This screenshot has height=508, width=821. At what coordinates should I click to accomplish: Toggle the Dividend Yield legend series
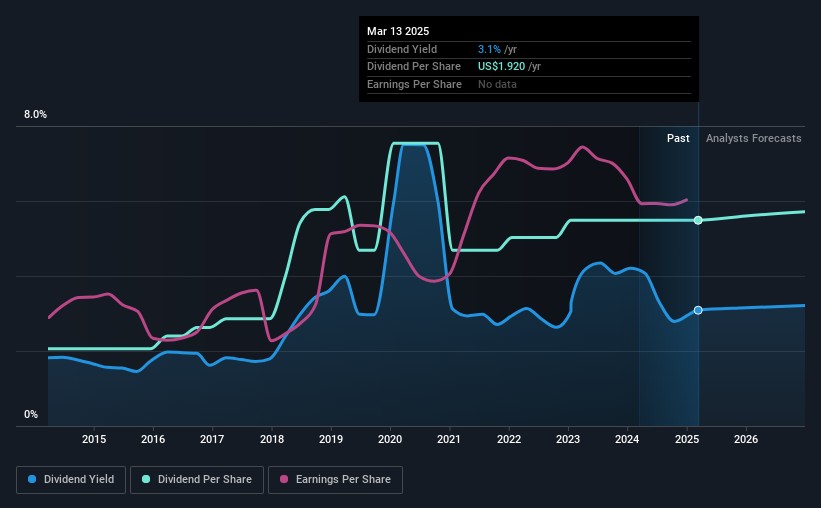71,480
